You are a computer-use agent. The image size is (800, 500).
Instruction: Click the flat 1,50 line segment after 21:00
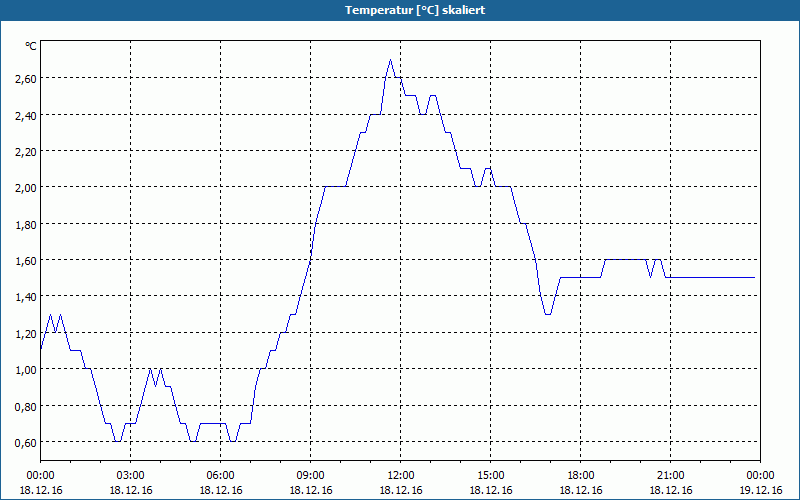point(711,278)
